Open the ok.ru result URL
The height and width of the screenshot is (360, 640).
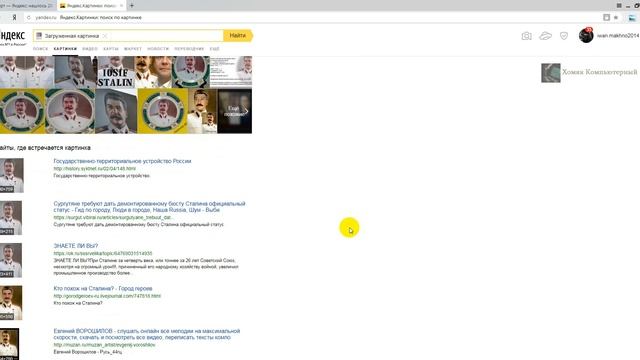point(103,253)
